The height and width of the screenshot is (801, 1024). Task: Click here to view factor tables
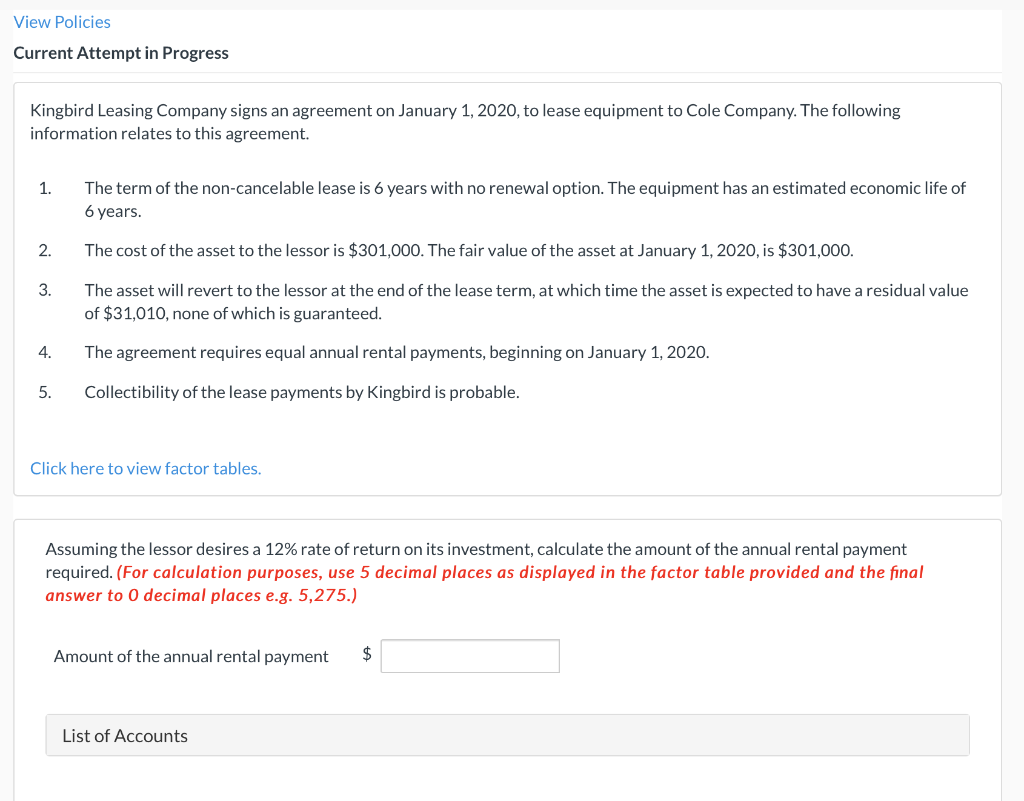coord(145,468)
